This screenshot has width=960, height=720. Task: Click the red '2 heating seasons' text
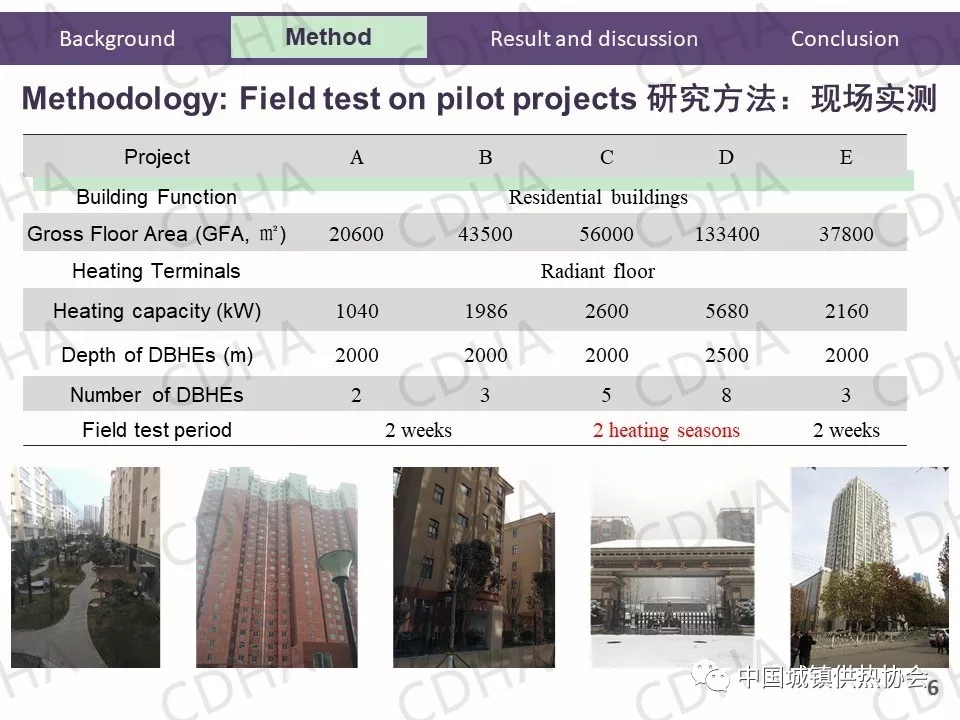[x=666, y=431]
